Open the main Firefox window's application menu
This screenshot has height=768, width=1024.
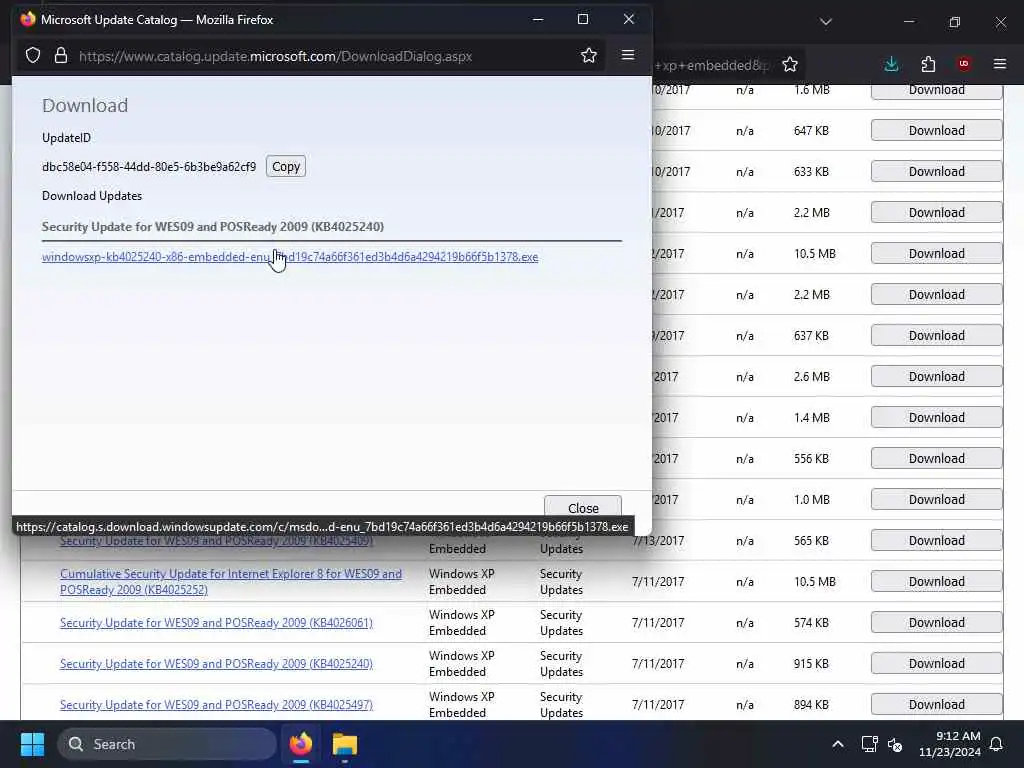[x=999, y=64]
